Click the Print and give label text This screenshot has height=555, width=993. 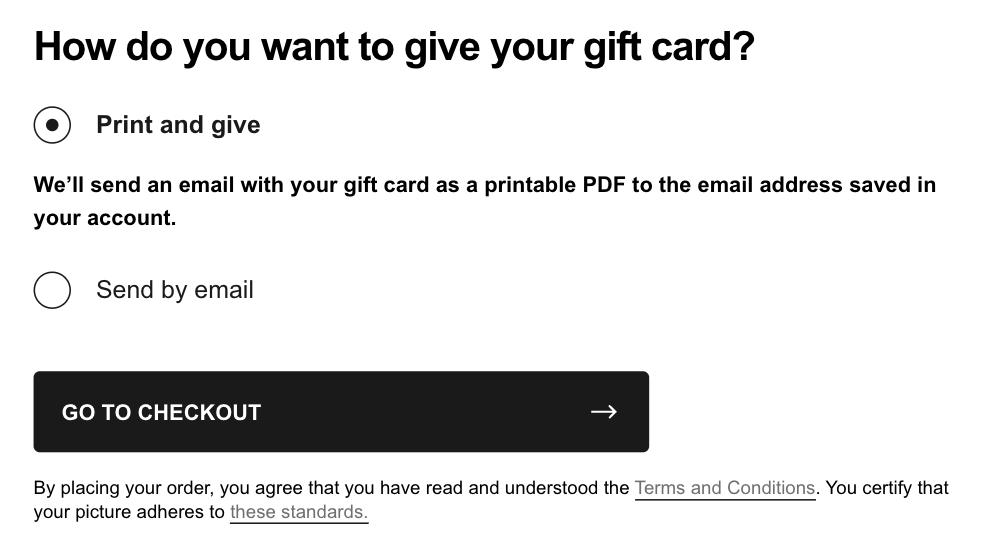click(x=178, y=125)
